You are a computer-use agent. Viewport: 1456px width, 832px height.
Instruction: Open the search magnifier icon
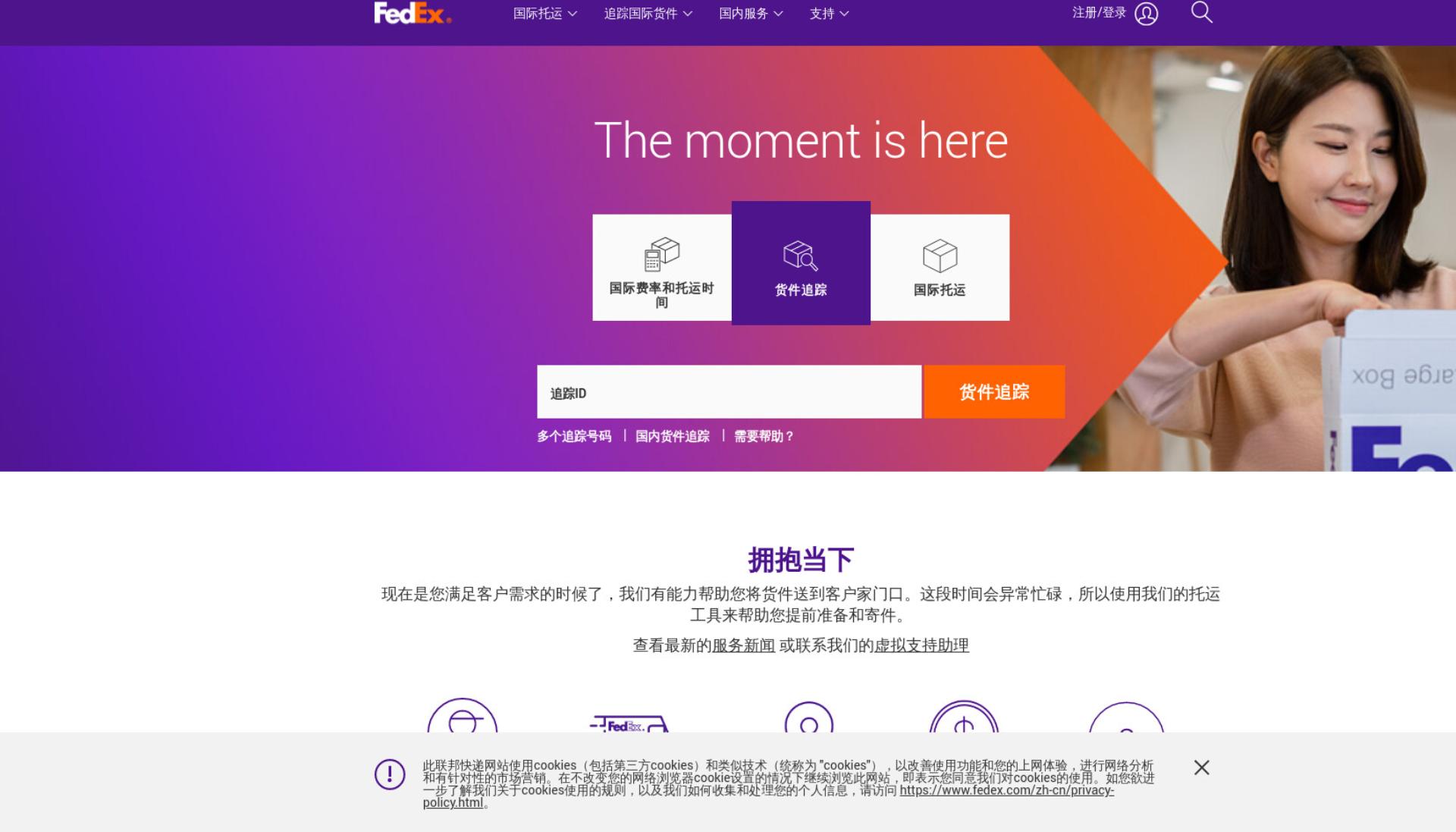(x=1201, y=12)
